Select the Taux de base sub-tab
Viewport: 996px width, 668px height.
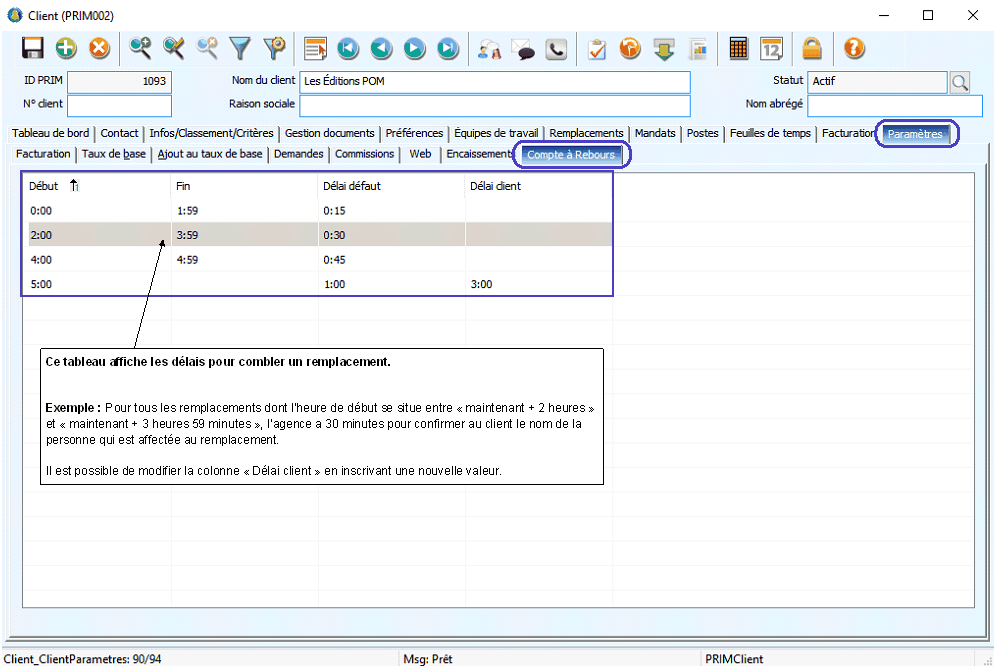113,154
